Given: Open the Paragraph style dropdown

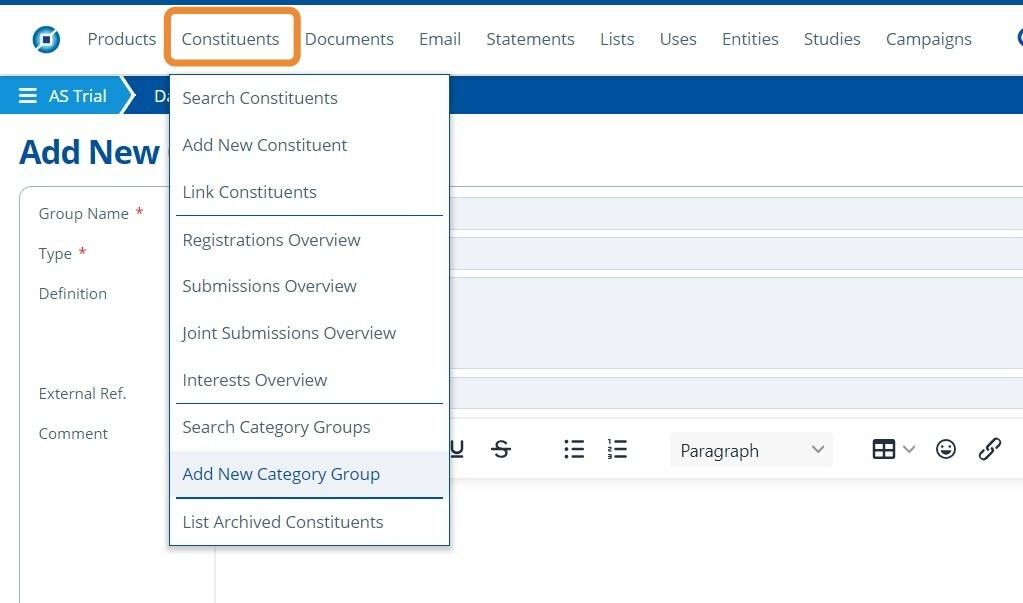Looking at the screenshot, I should [751, 450].
